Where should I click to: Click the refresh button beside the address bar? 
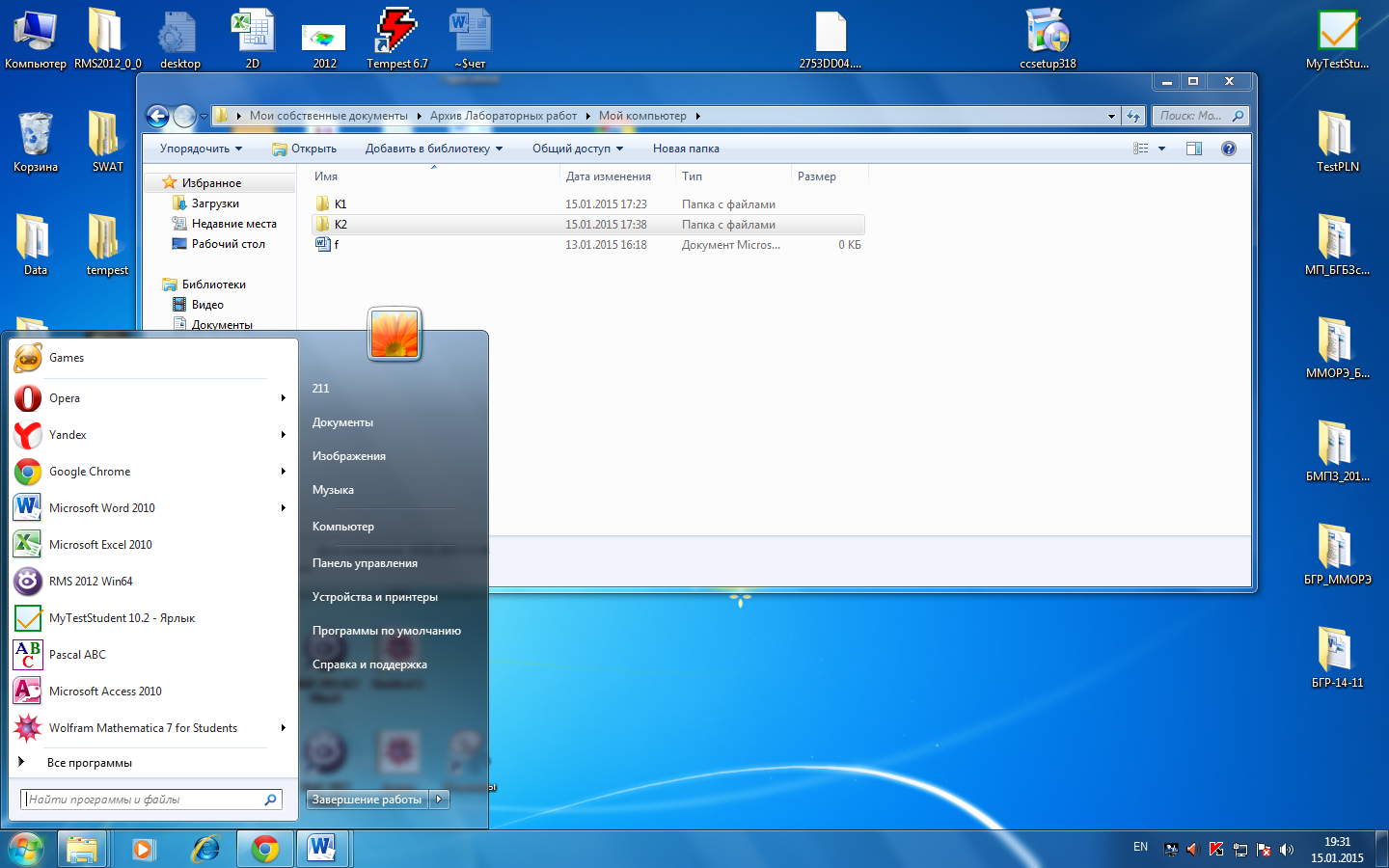1133,116
